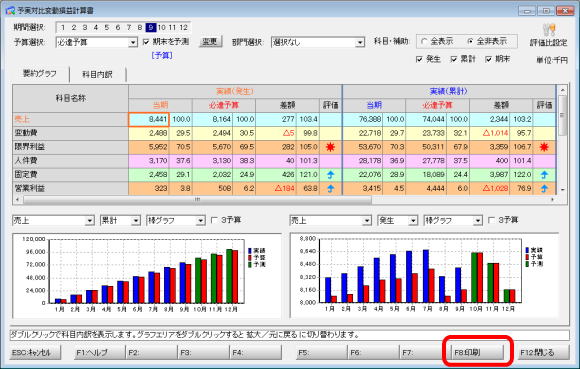Toggle the 期末を予測 checkbox

tap(146, 42)
